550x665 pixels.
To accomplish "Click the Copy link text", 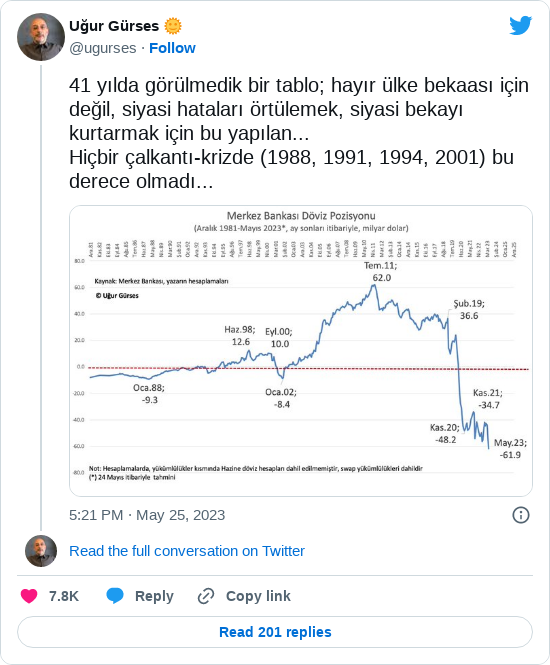I will coord(258,596).
